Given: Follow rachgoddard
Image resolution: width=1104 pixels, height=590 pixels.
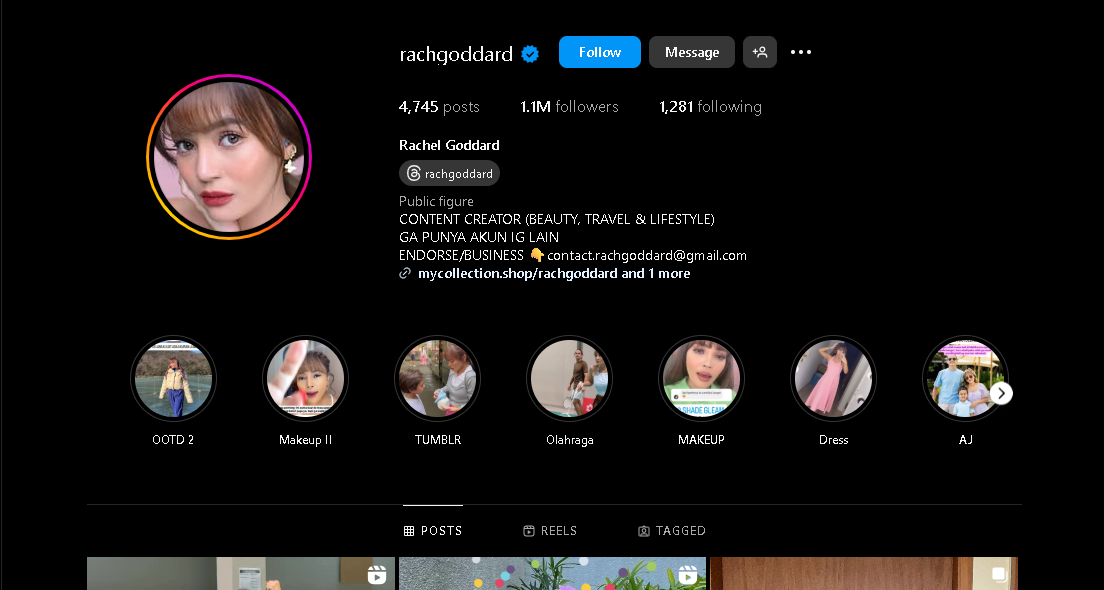Looking at the screenshot, I should tap(600, 52).
